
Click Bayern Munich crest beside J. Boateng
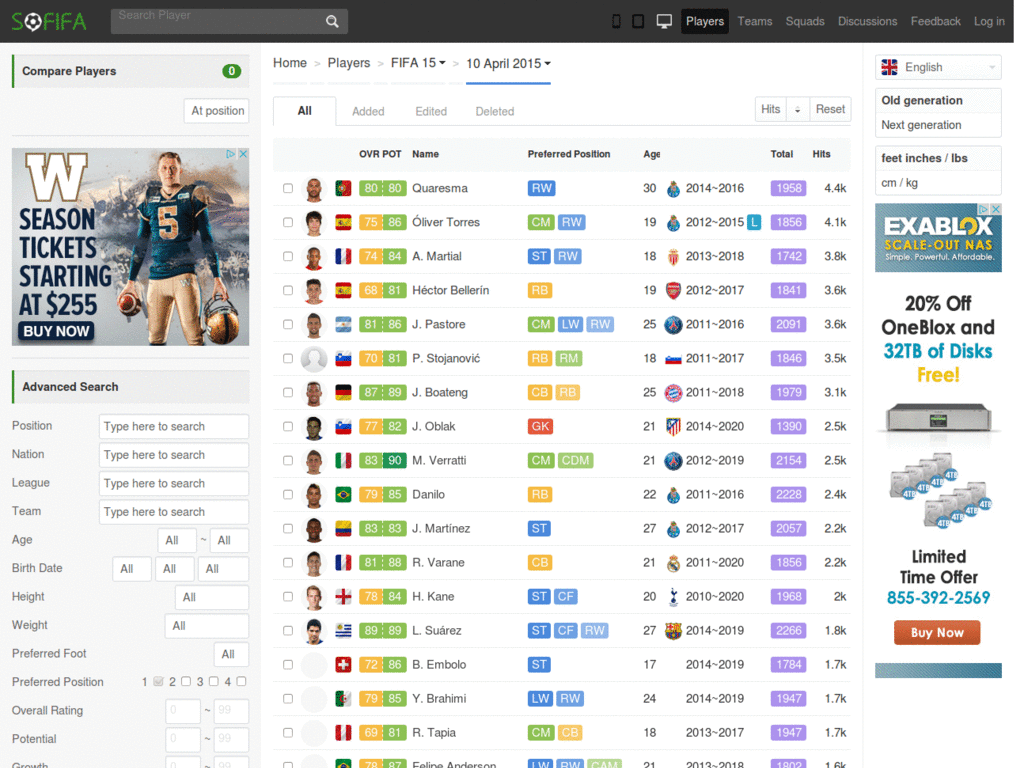pyautogui.click(x=673, y=393)
